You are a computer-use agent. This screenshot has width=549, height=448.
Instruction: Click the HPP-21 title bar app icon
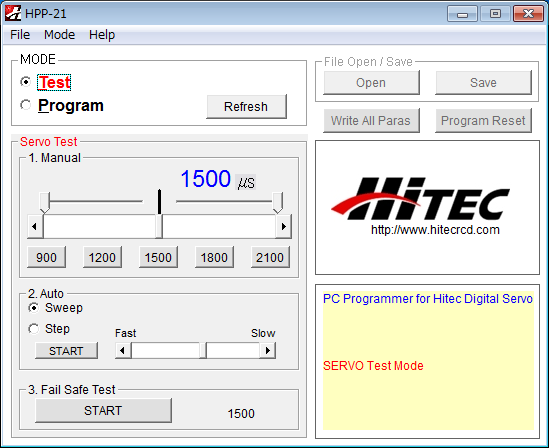[13, 13]
